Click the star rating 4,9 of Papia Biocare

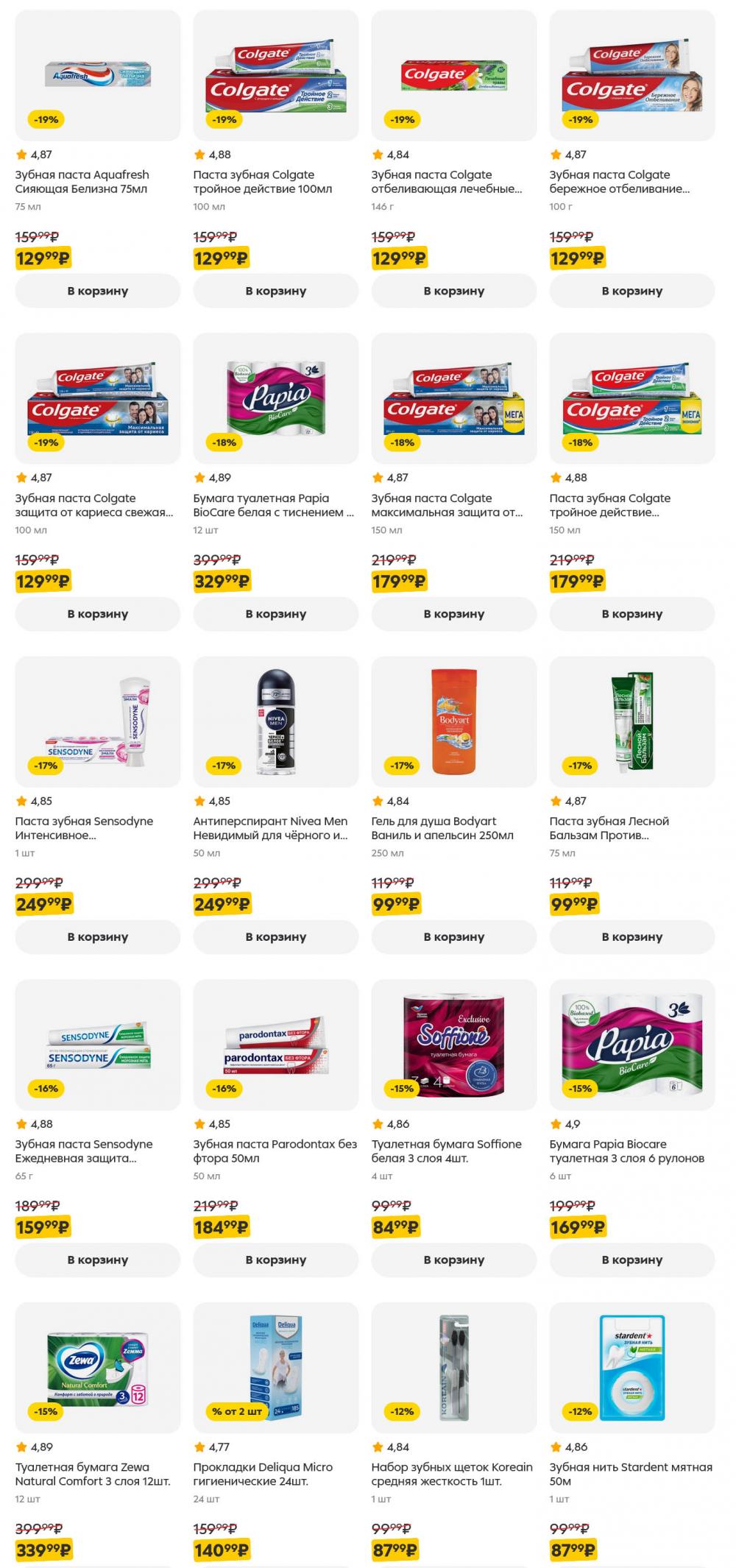[565, 1124]
